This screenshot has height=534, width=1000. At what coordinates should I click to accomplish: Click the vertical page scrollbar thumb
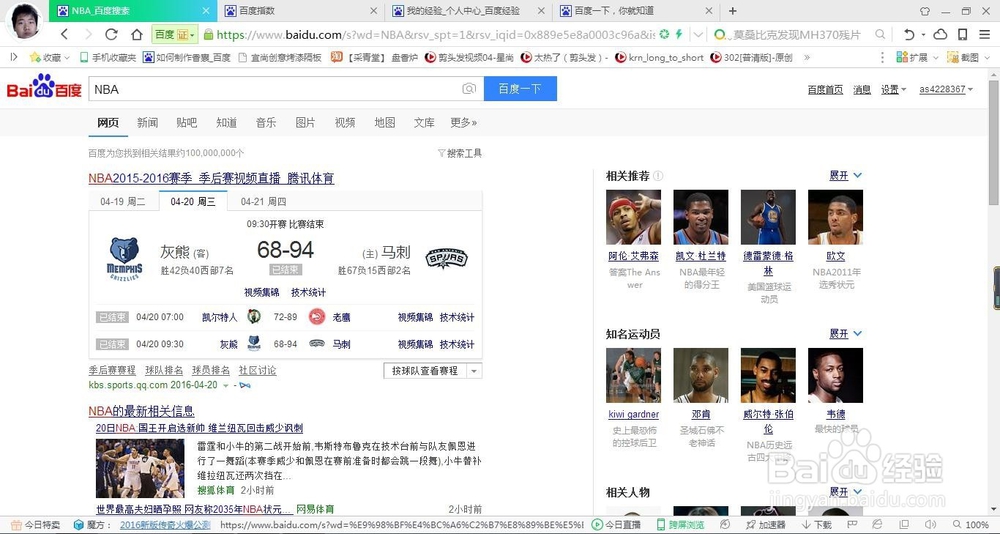(x=994, y=143)
